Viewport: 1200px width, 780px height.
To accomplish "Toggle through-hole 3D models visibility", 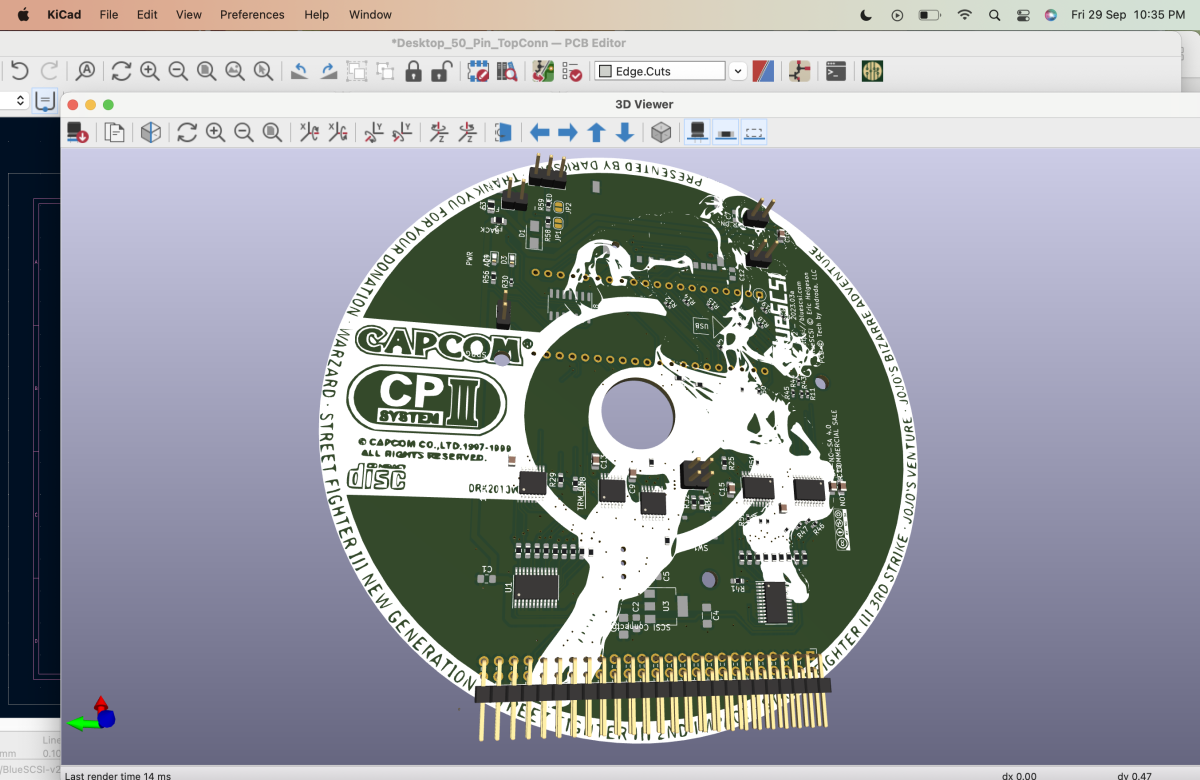I will point(698,132).
